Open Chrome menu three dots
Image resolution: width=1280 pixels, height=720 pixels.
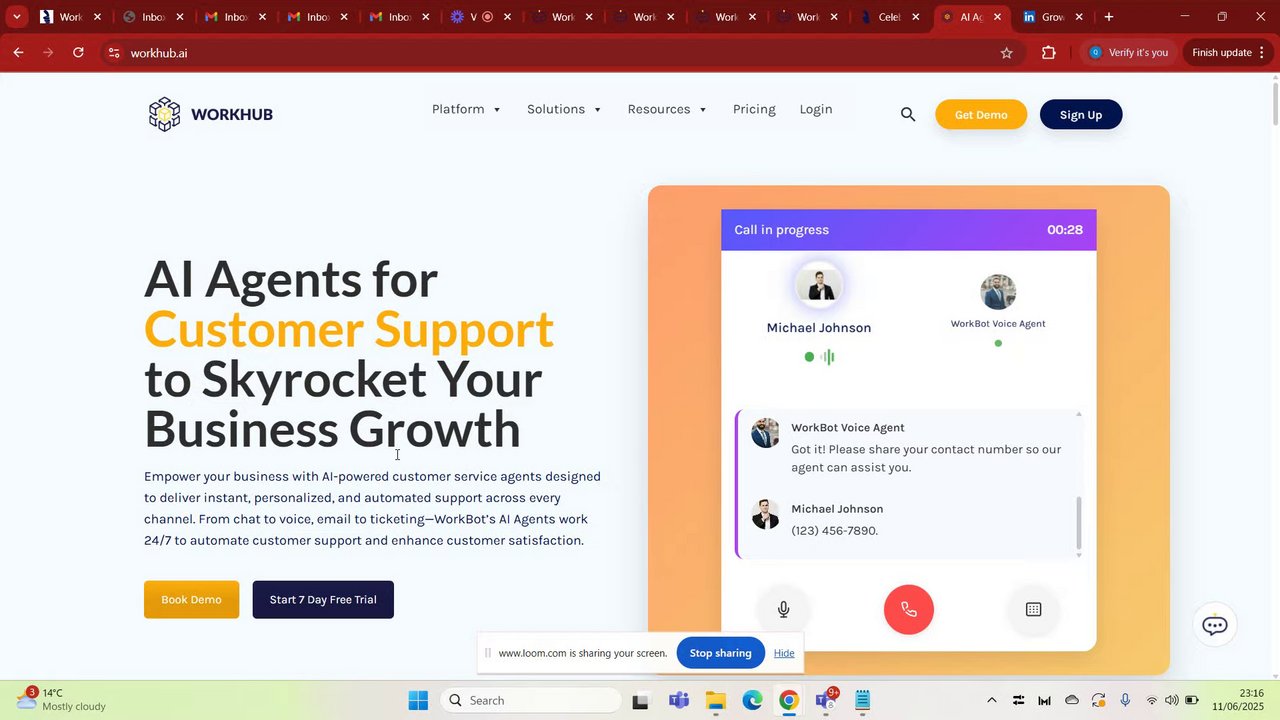pos(1262,53)
